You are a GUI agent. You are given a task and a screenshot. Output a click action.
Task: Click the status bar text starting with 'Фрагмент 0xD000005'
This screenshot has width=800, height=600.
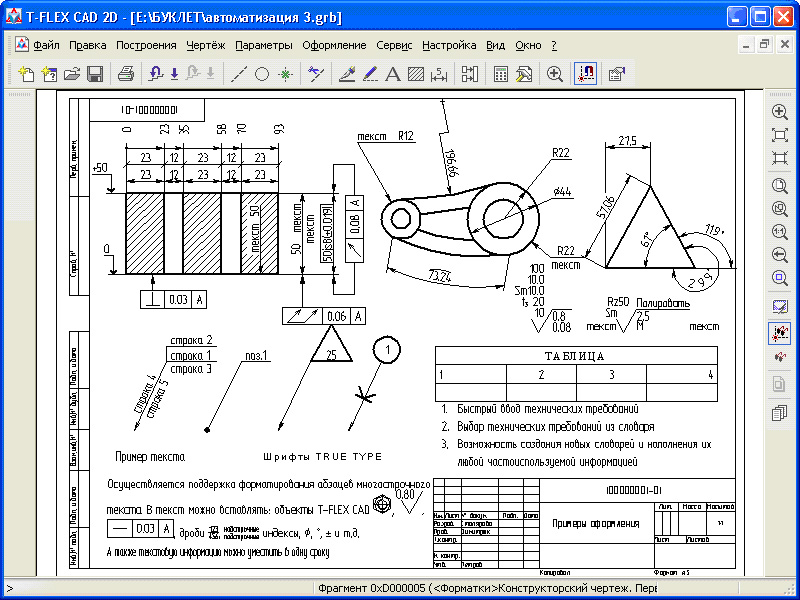(487, 588)
